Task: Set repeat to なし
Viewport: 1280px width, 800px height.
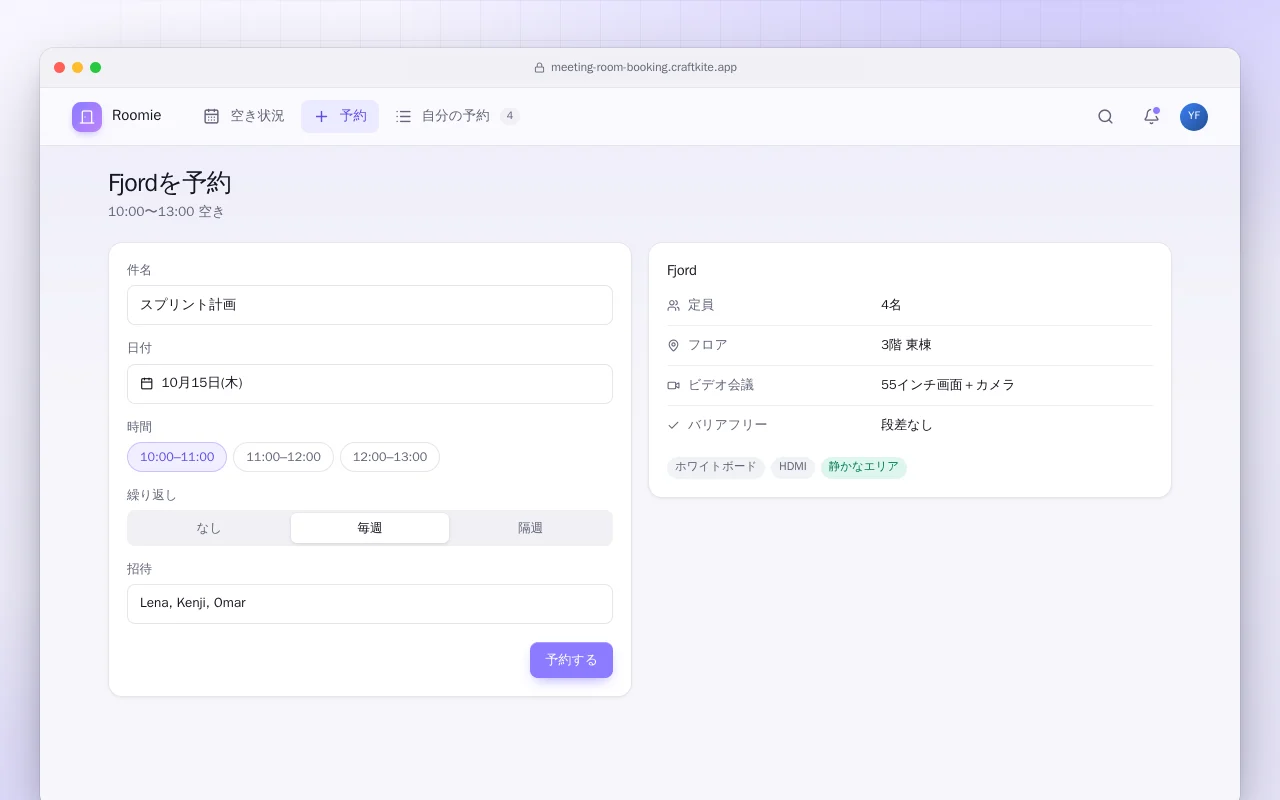Action: [x=209, y=528]
